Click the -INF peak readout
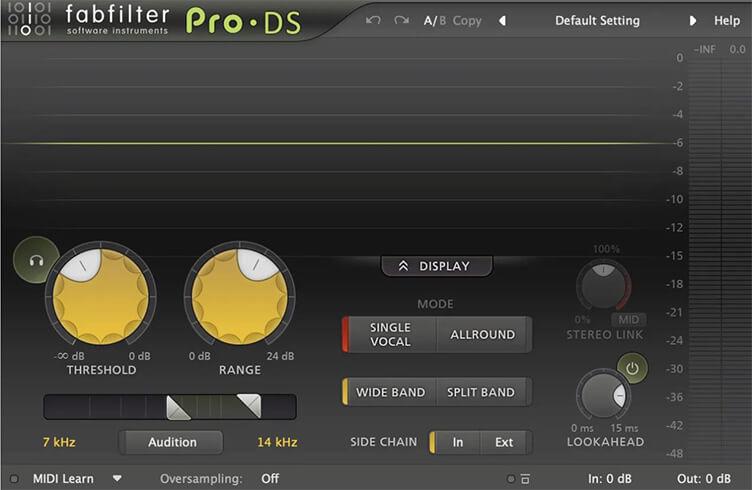 (705, 49)
